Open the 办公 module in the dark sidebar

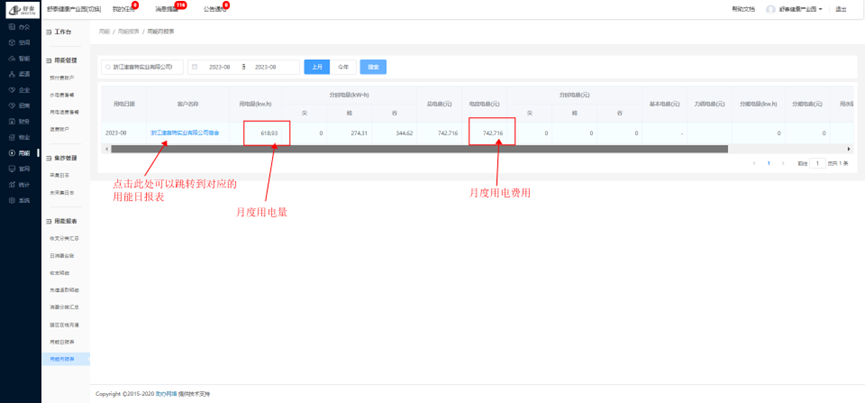coord(20,26)
